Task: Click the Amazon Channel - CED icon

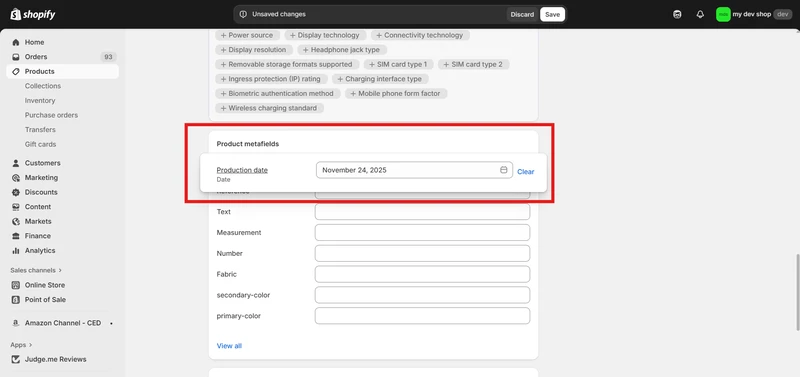Action: pyautogui.click(x=16, y=323)
